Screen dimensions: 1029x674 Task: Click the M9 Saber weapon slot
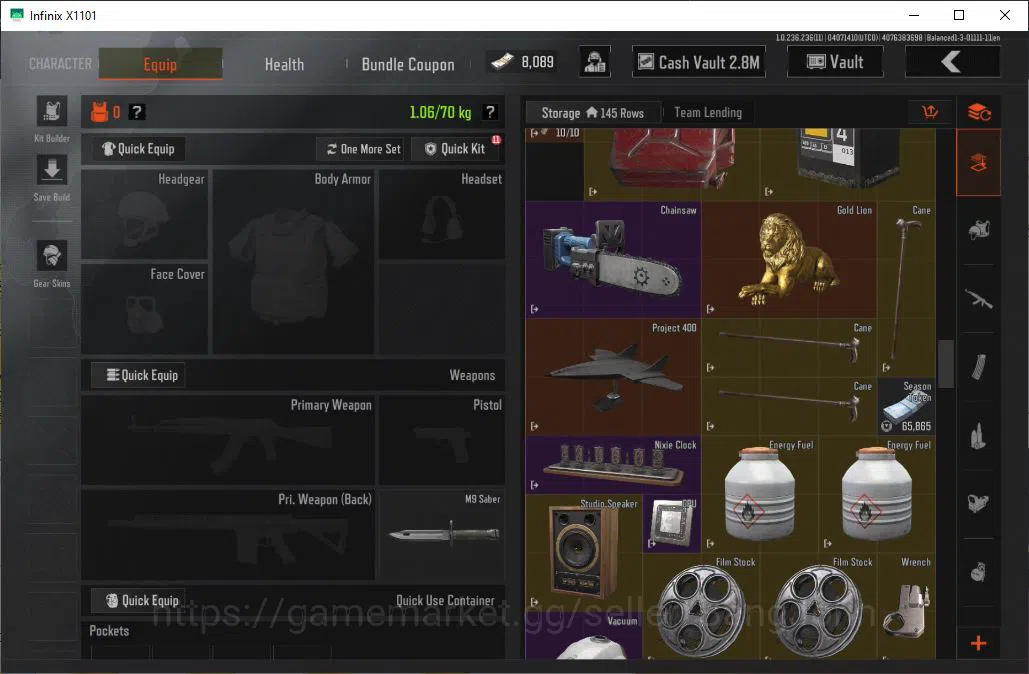pos(442,534)
